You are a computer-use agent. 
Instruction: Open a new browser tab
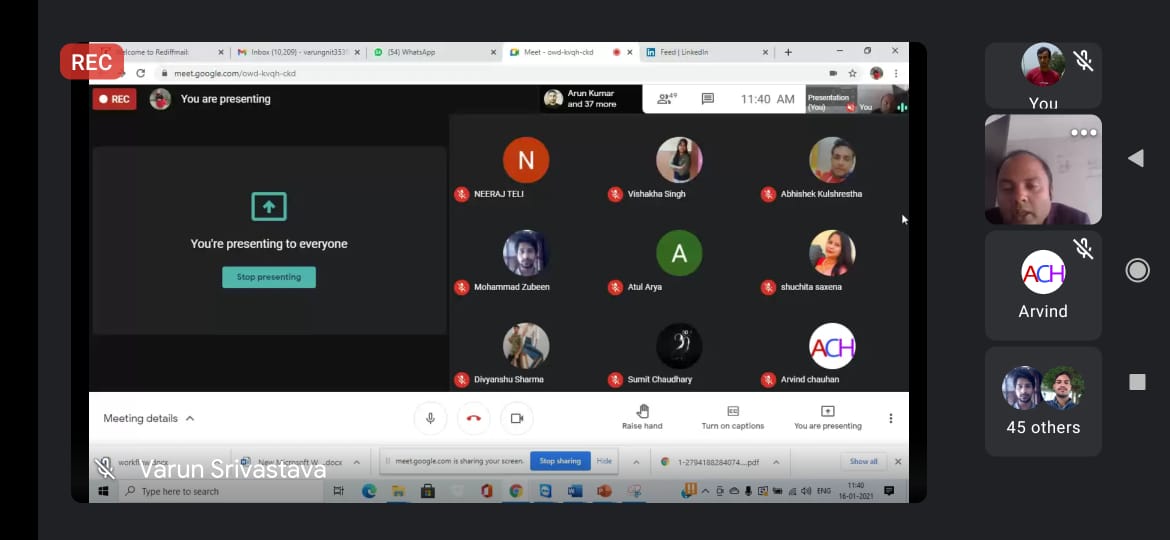click(788, 52)
